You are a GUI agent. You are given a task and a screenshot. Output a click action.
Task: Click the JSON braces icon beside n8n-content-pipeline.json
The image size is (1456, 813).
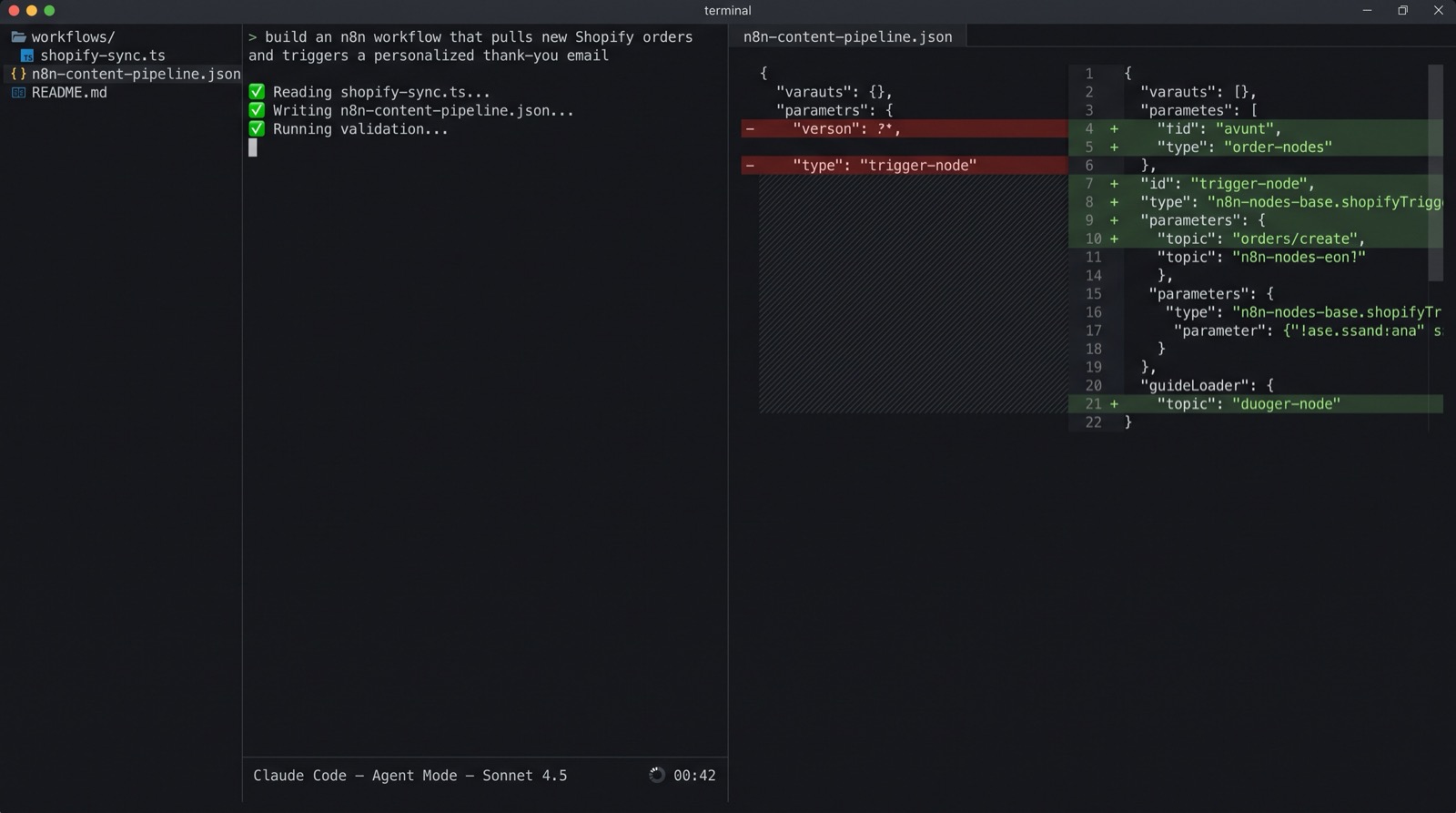click(18, 75)
